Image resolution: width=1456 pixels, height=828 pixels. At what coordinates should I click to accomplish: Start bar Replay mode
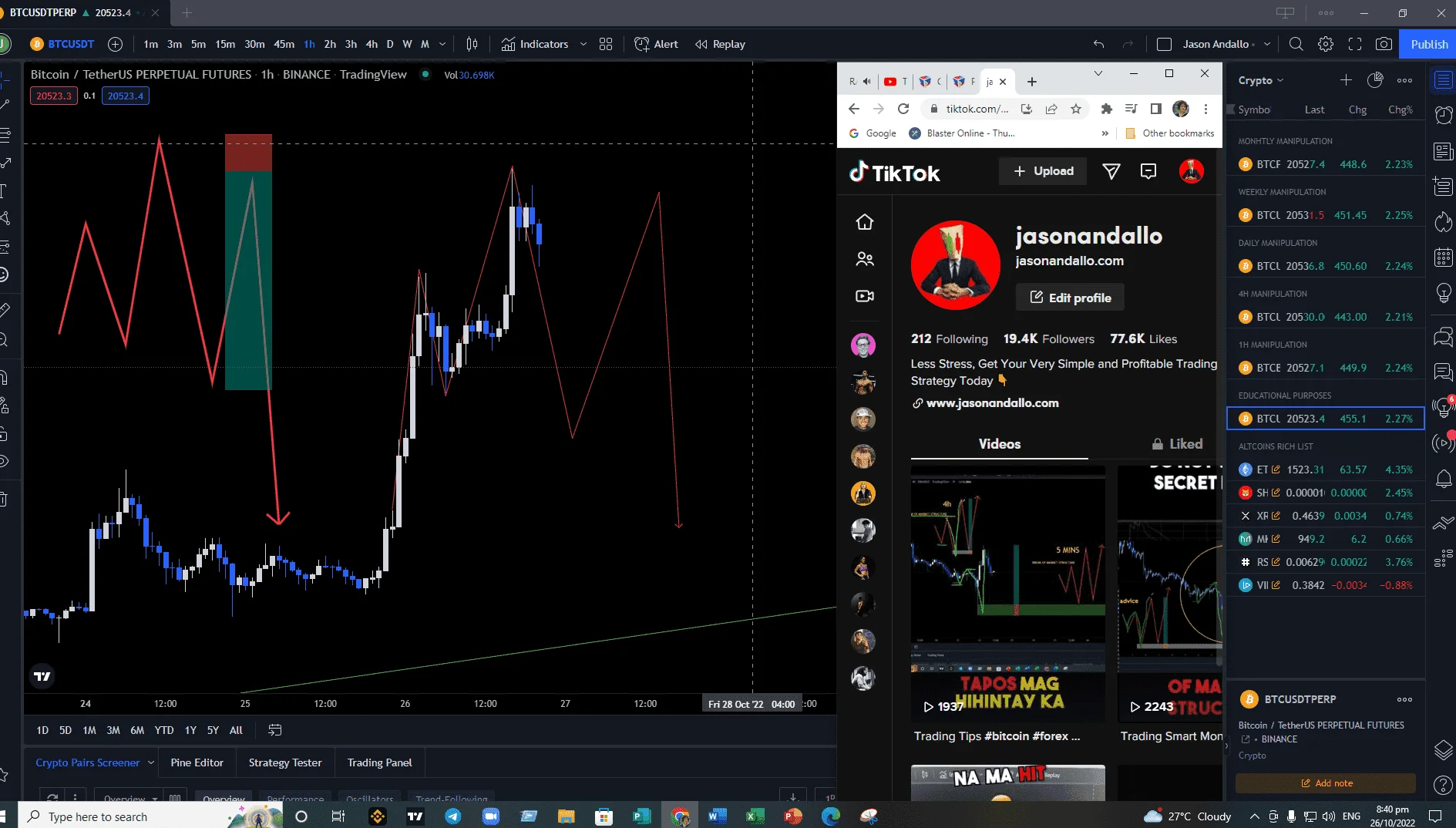coord(721,44)
